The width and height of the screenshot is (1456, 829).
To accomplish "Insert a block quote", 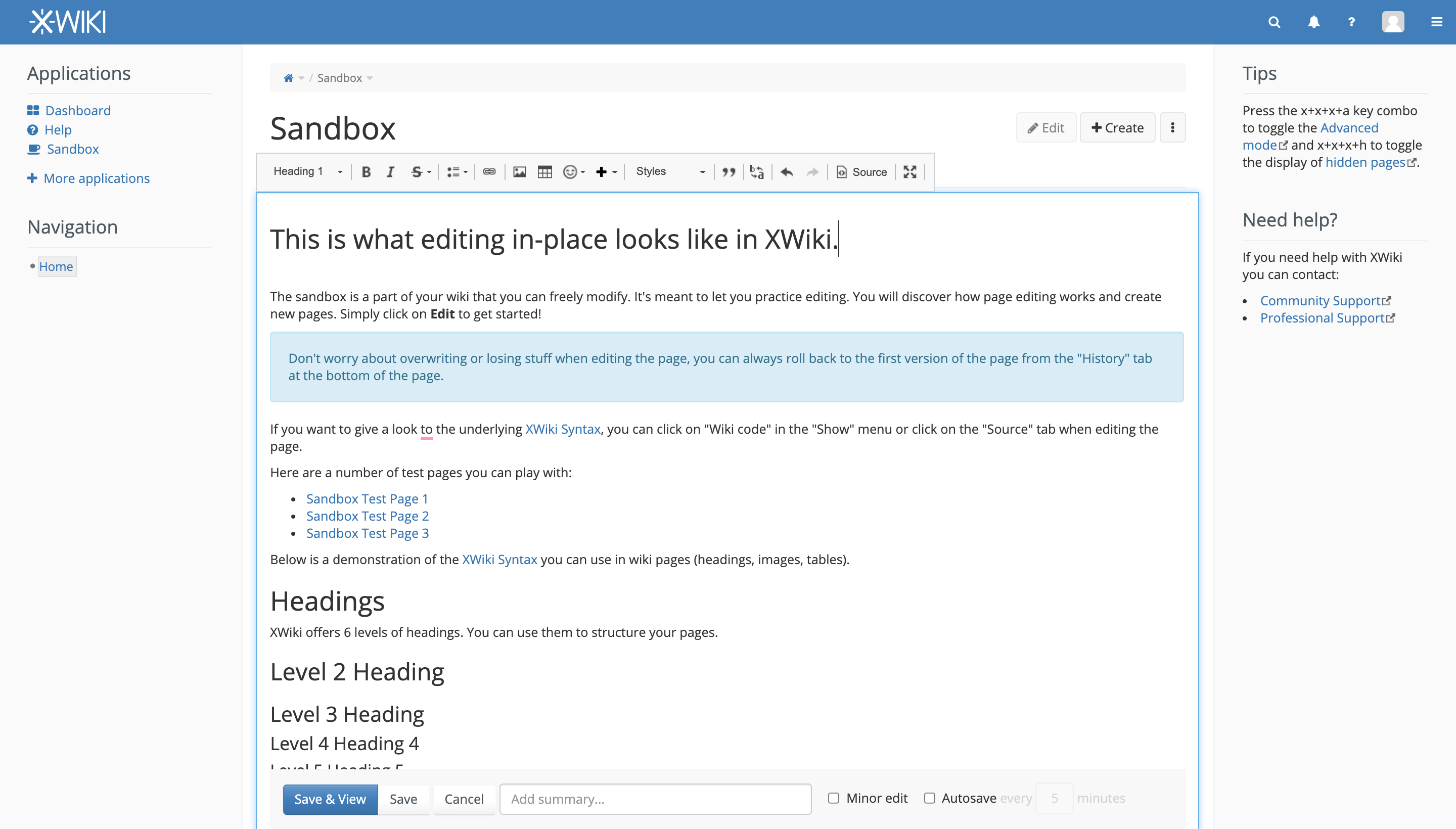I will point(730,171).
